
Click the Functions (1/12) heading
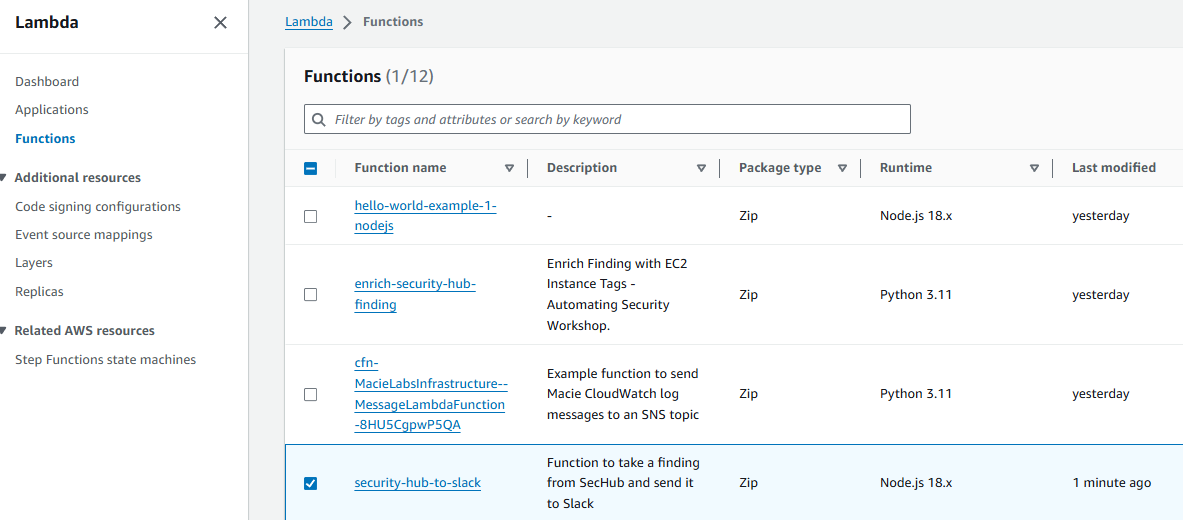(x=368, y=76)
